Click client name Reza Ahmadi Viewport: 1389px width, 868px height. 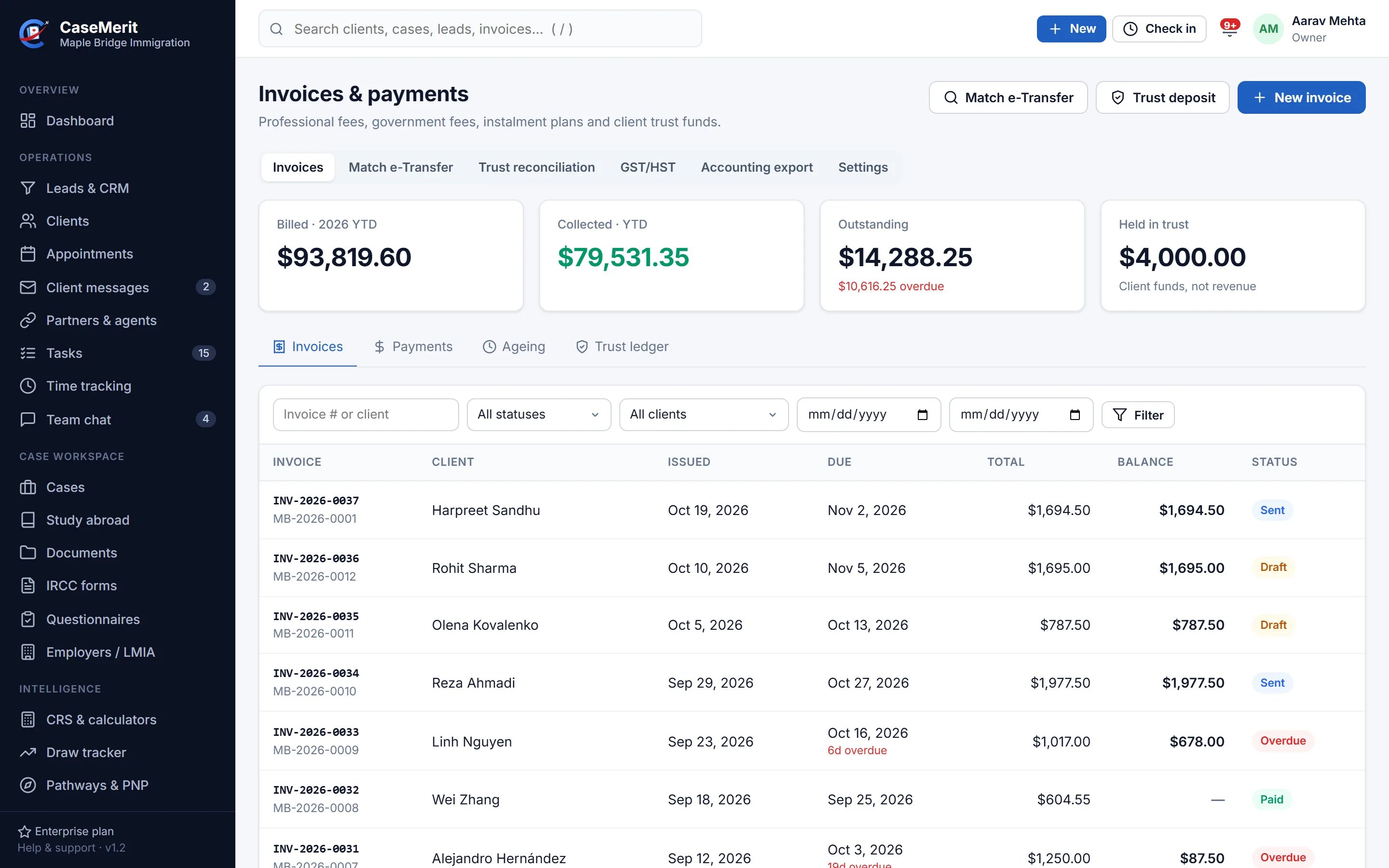[x=473, y=682]
